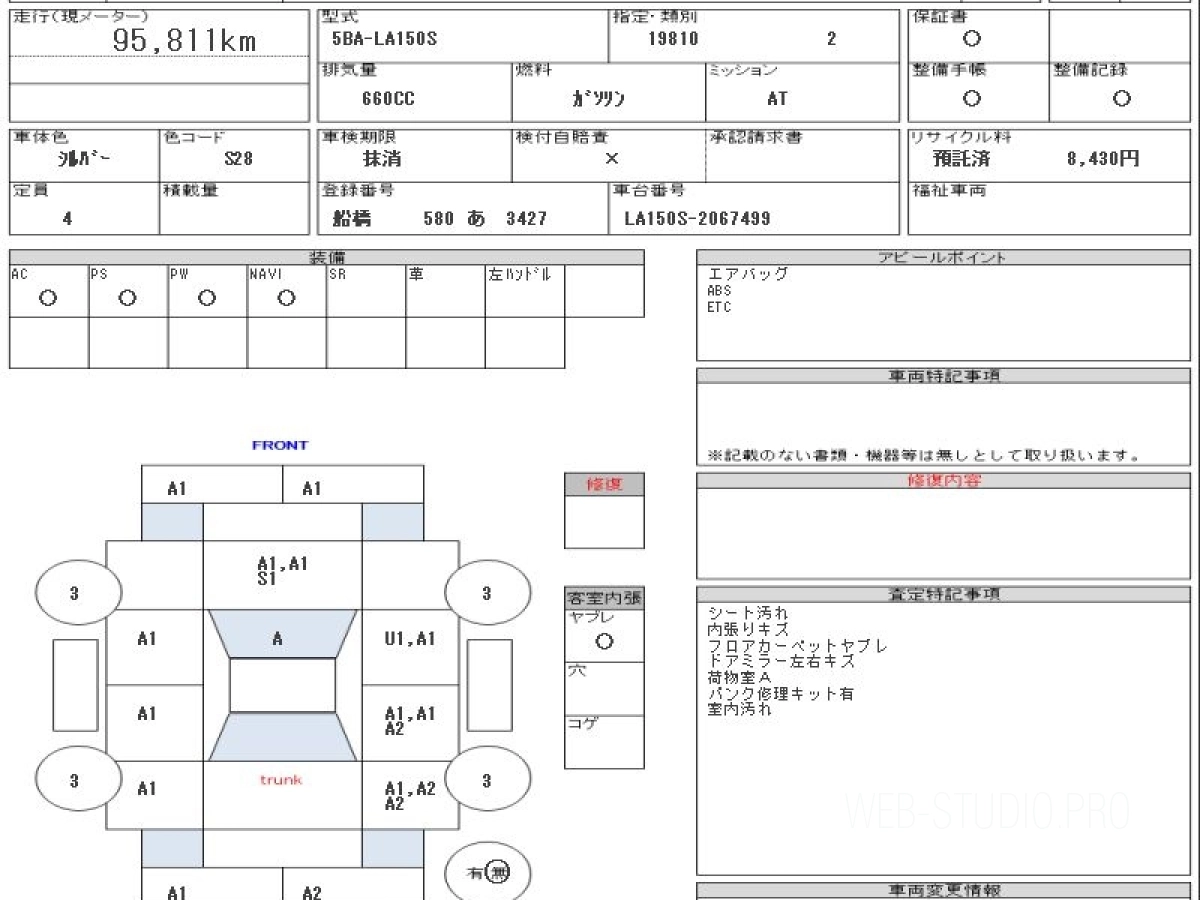
Task: Click the red trunk diagram label
Action: [x=281, y=780]
